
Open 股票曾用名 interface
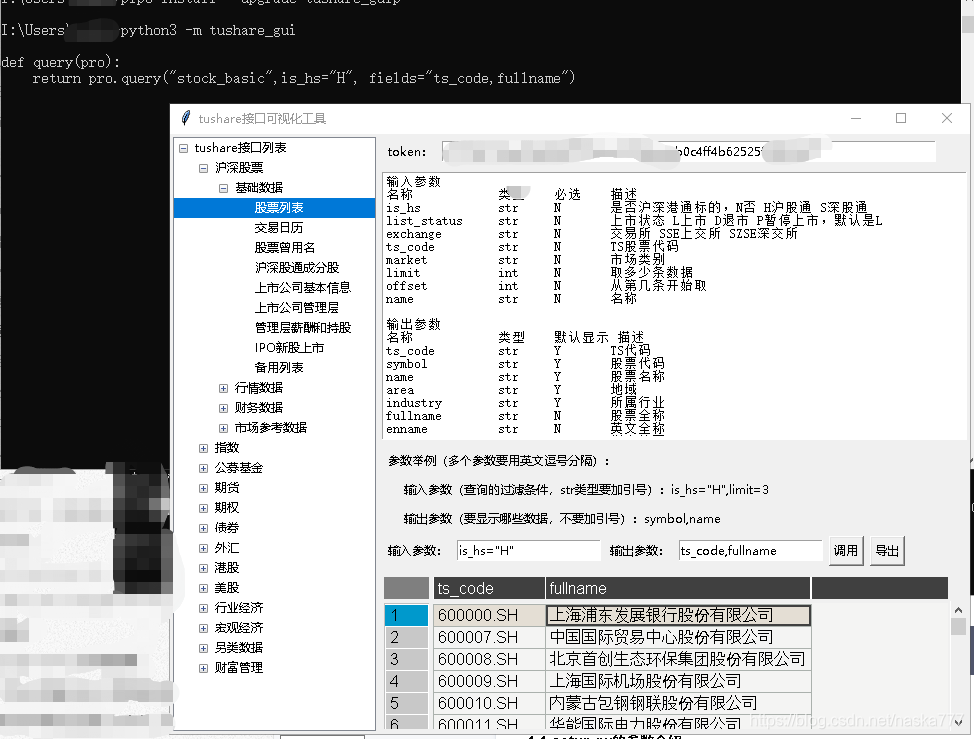284,248
